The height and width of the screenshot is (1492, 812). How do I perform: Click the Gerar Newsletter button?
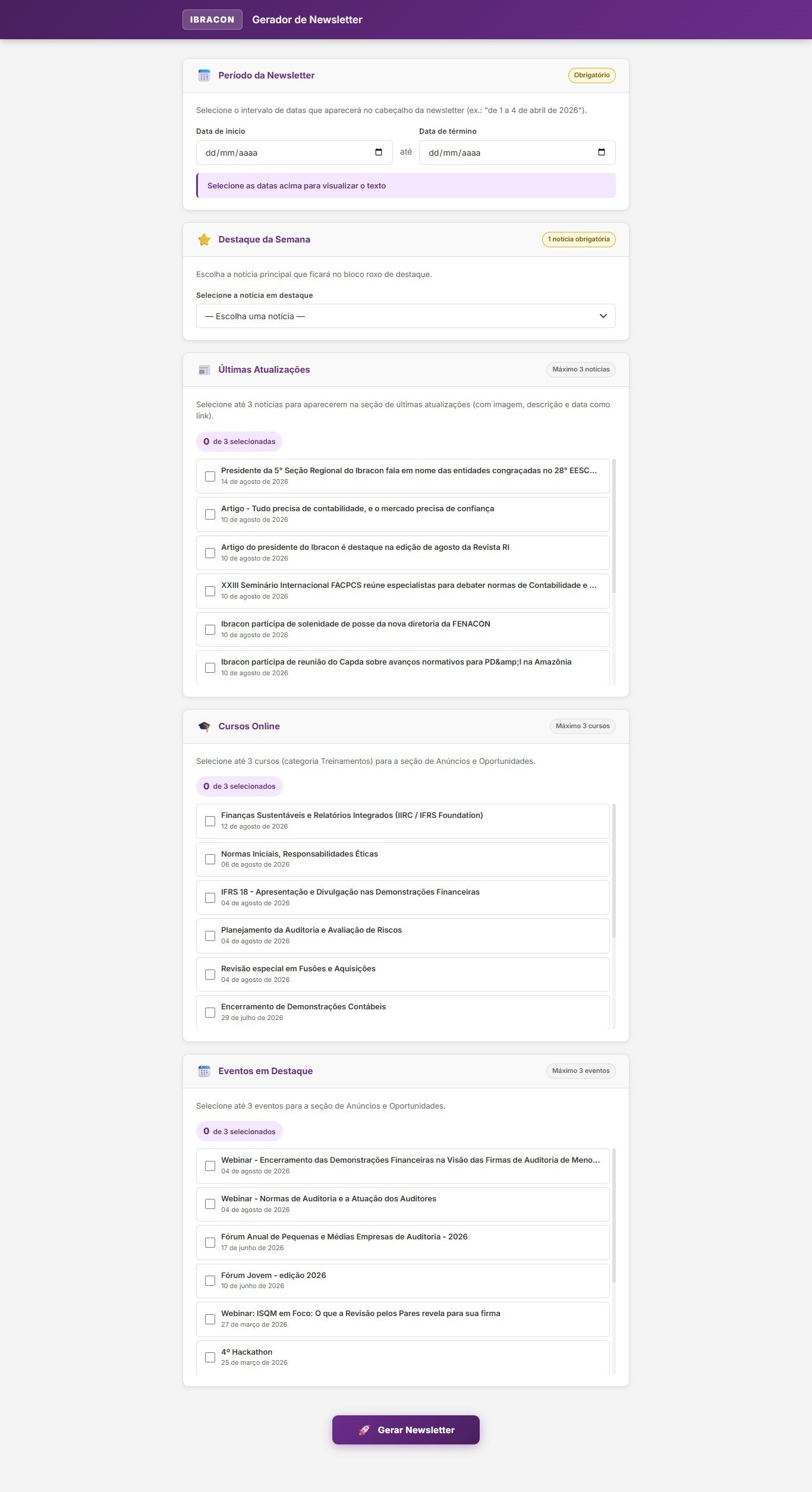(x=406, y=1430)
